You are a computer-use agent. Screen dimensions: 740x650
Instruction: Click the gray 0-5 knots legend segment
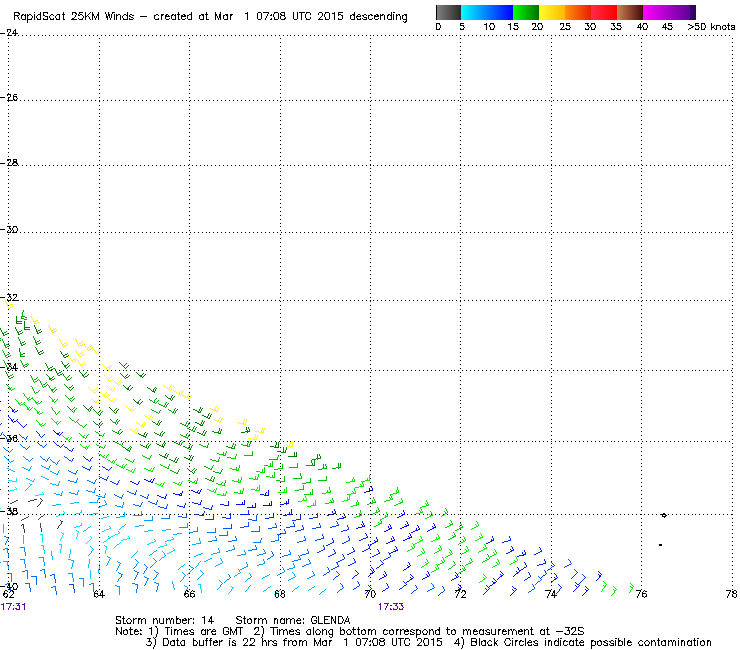448,12
